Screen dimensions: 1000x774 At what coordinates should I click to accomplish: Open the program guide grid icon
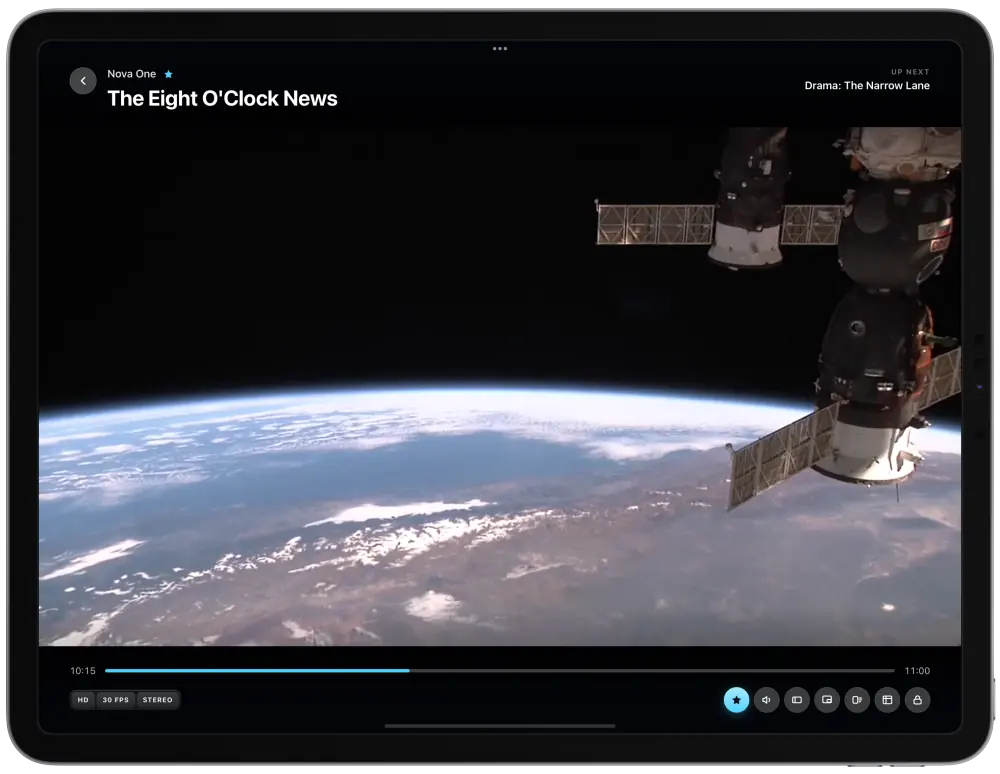[887, 700]
